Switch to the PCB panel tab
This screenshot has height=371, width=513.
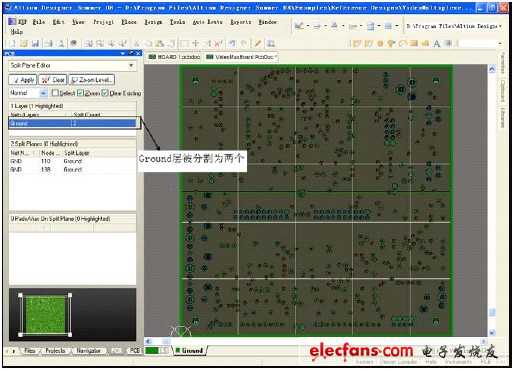pyautogui.click(x=135, y=351)
